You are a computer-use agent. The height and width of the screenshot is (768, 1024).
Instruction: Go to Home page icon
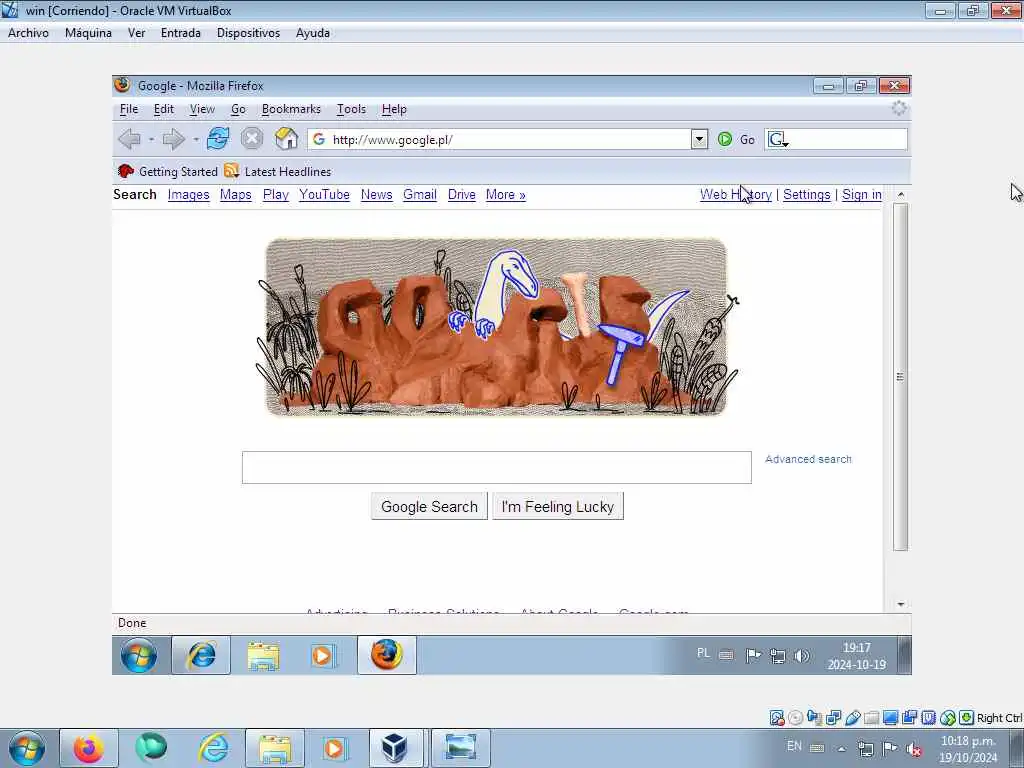286,138
